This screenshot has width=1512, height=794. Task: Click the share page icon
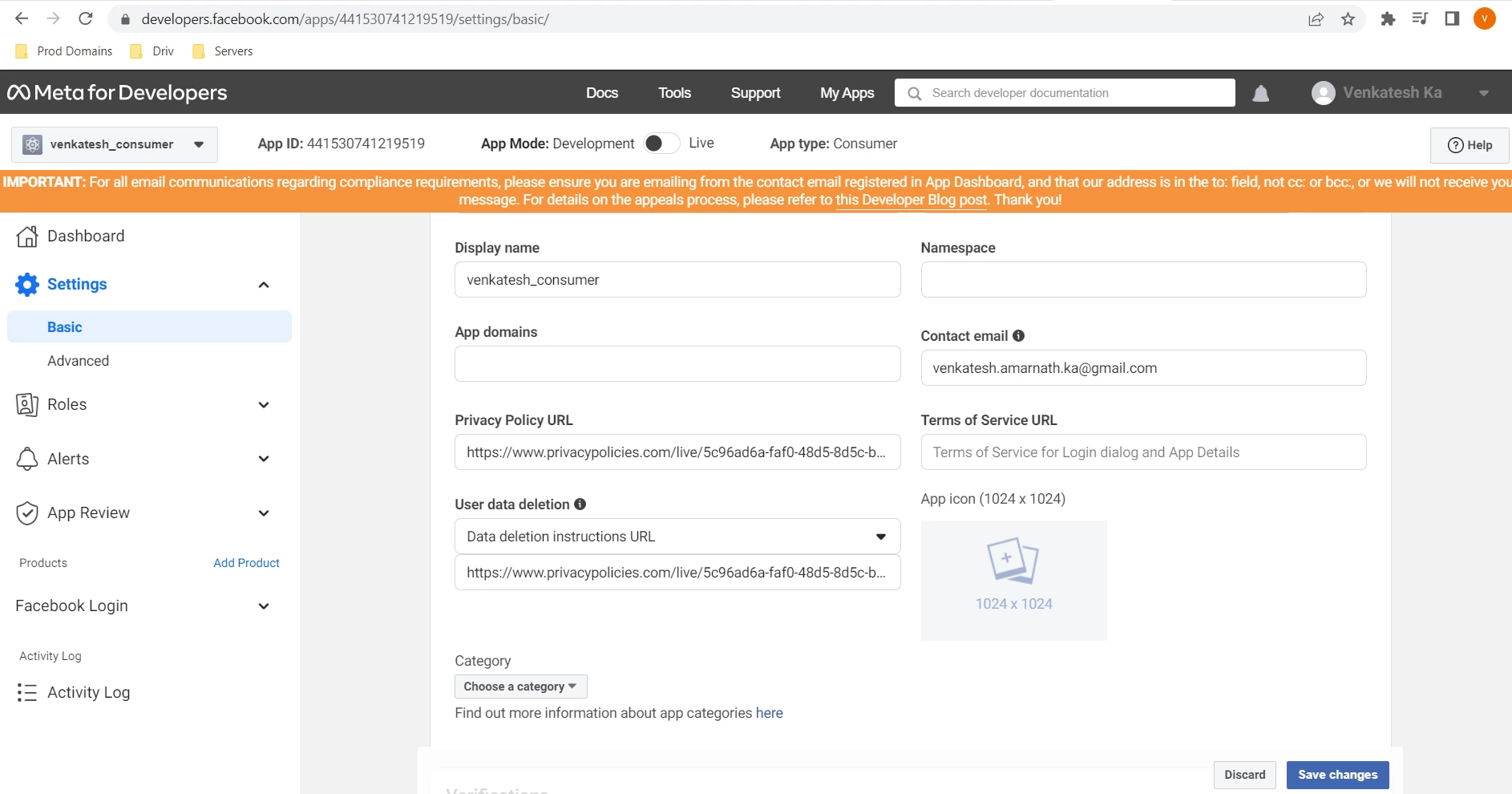pos(1316,19)
